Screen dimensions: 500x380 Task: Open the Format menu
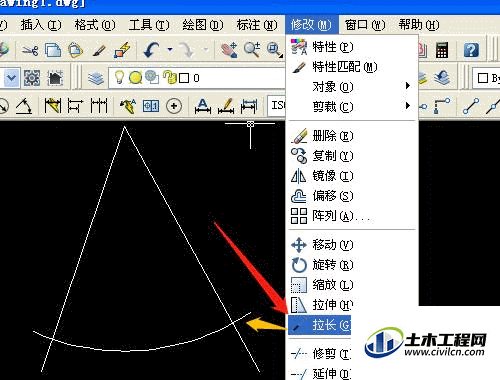click(95, 25)
